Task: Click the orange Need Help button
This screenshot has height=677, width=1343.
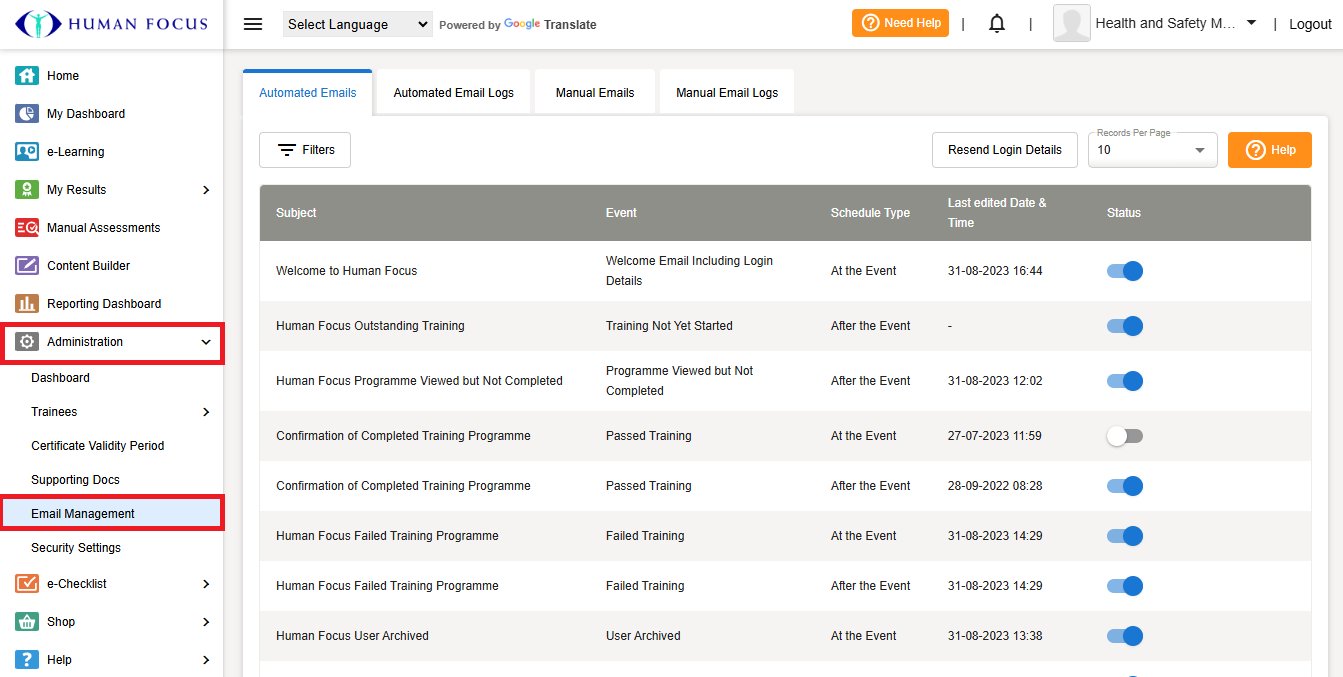Action: click(900, 23)
